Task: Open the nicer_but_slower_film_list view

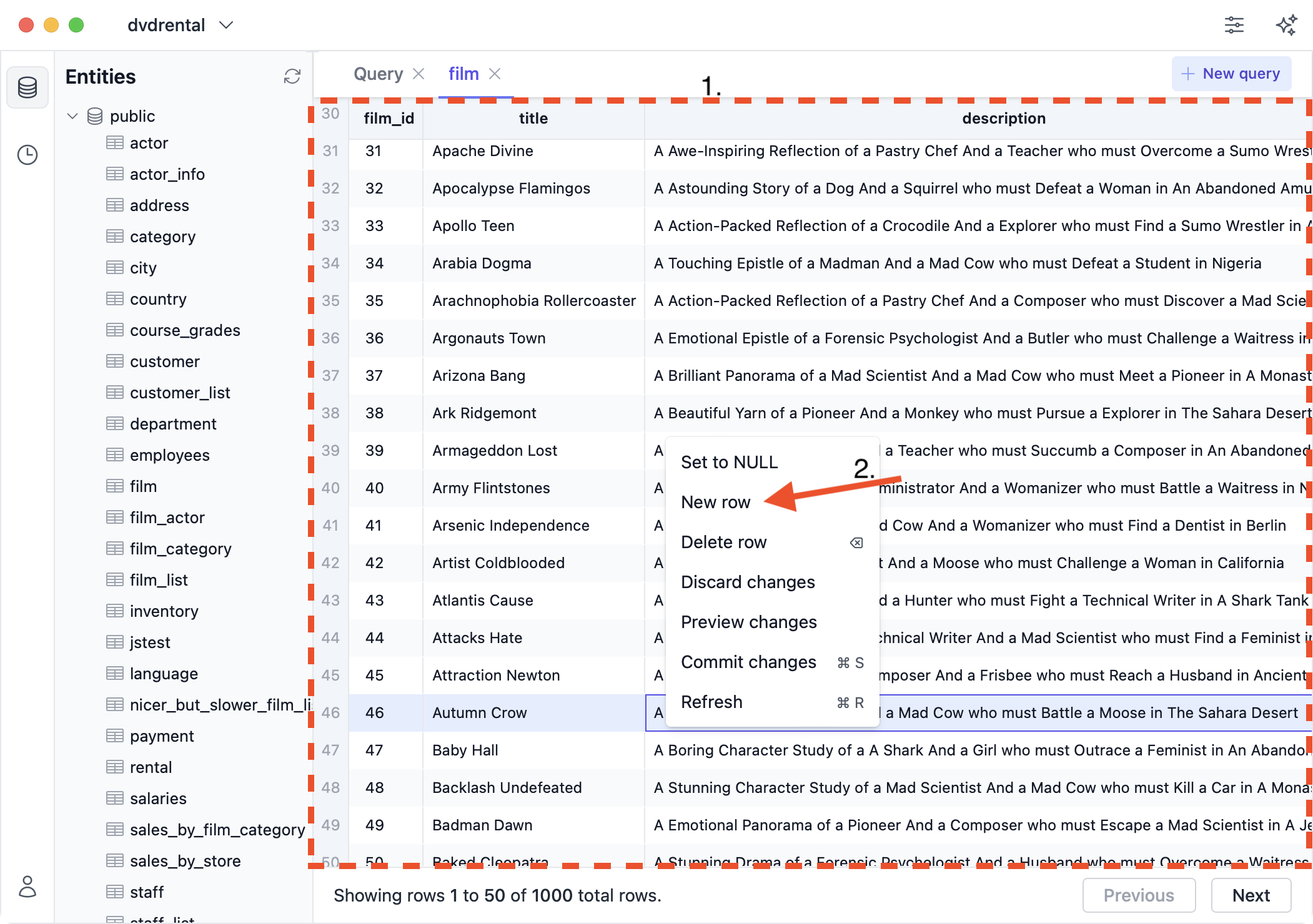Action: pyautogui.click(x=220, y=705)
